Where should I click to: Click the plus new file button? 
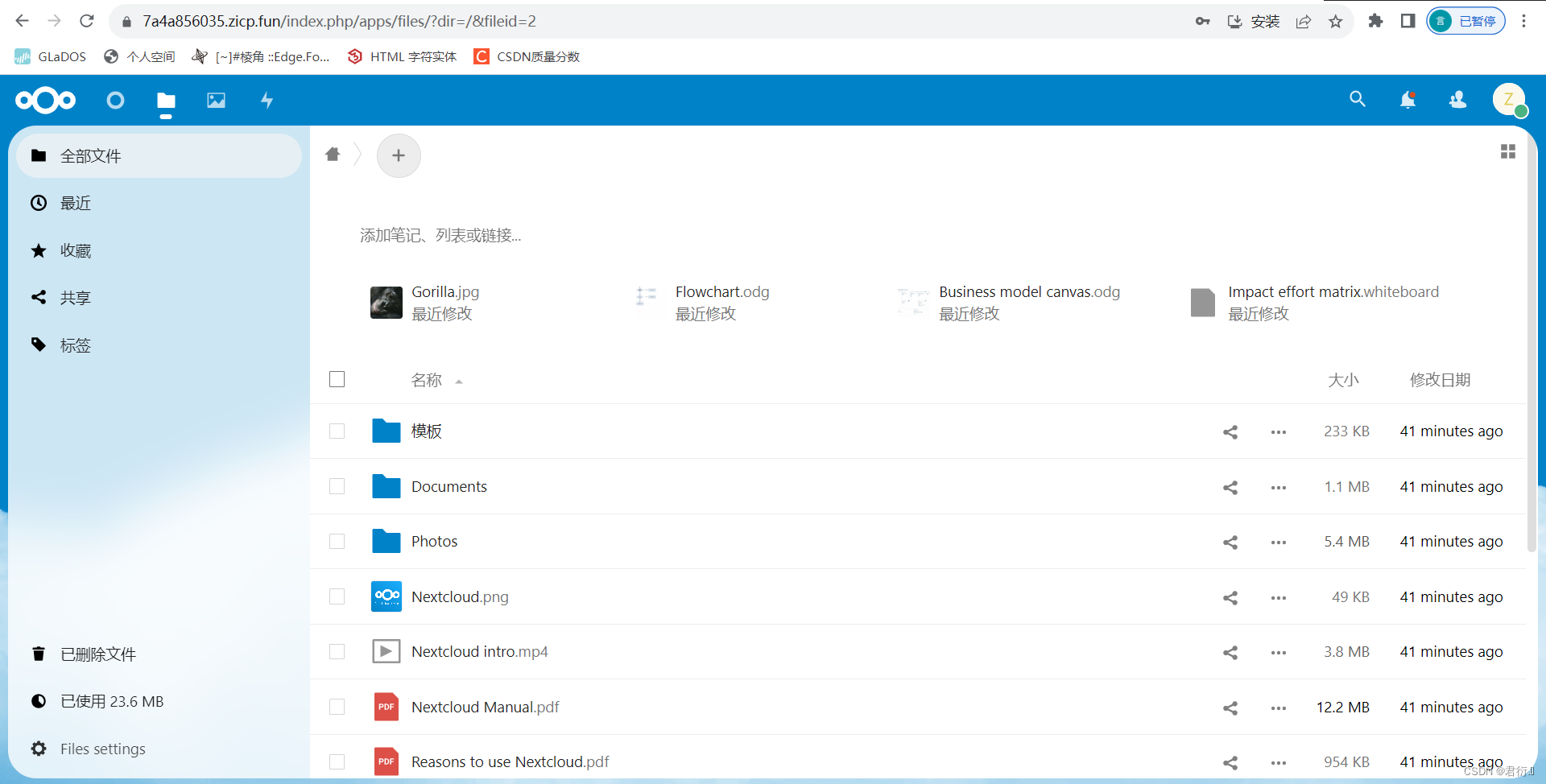click(399, 155)
